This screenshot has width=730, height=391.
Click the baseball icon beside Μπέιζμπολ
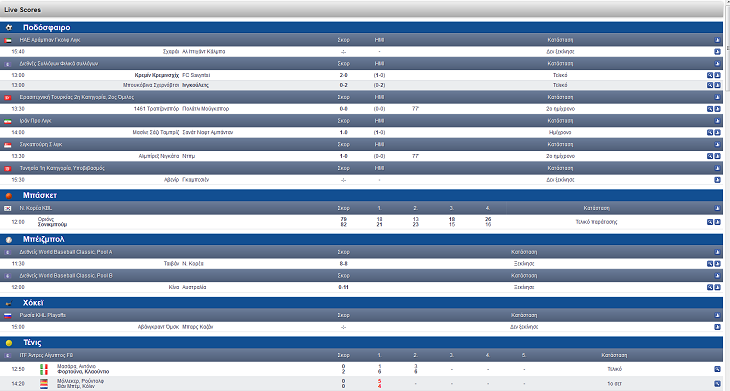[x=8, y=240]
